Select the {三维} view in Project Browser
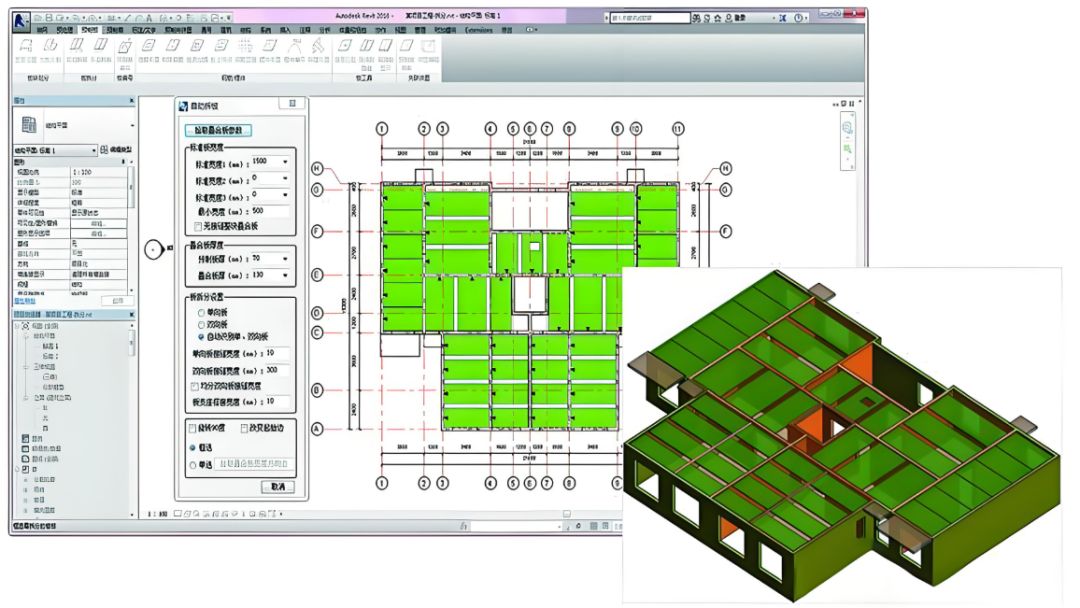The image size is (1080, 608). 50,377
